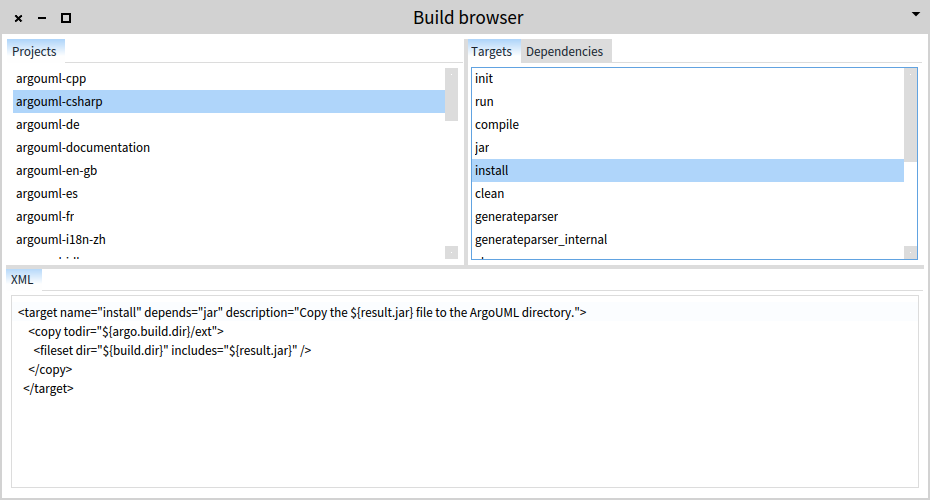This screenshot has height=500, width=930.
Task: Select project argouml-es
Action: click(x=229, y=194)
